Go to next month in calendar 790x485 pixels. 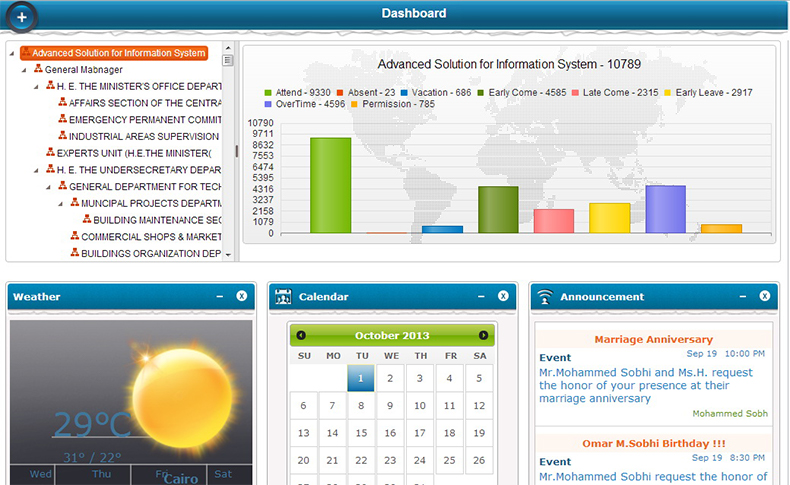[x=484, y=335]
